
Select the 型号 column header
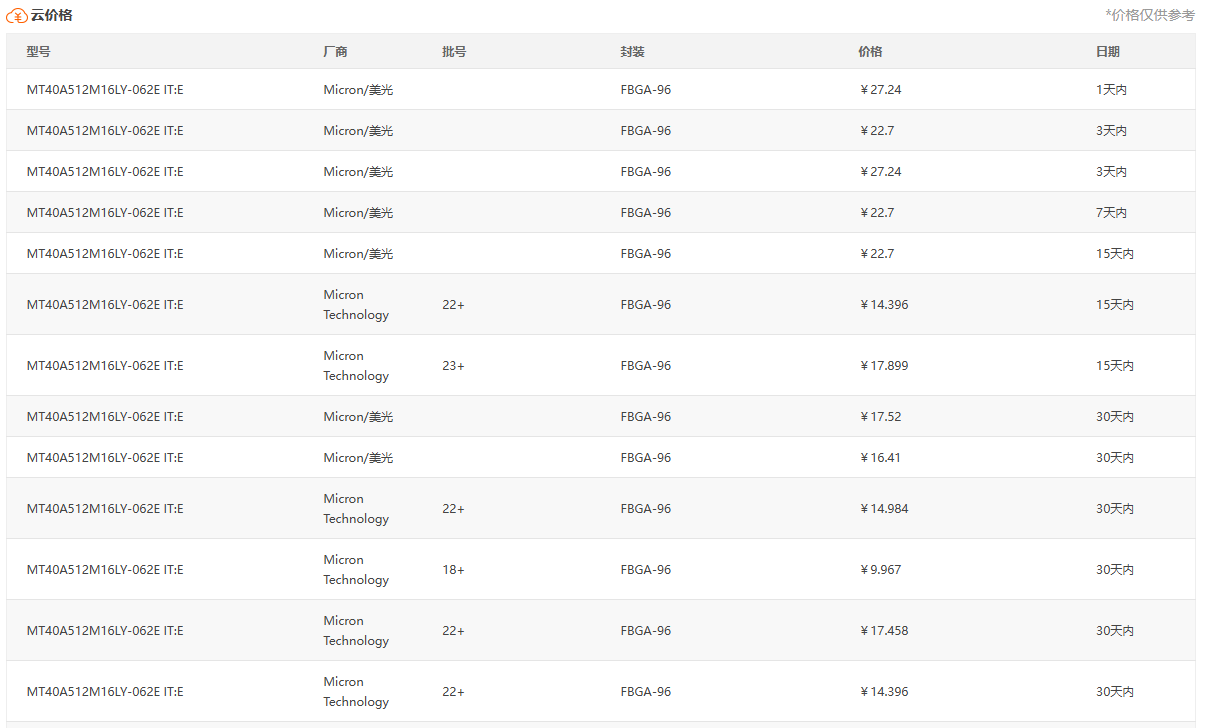tap(38, 52)
